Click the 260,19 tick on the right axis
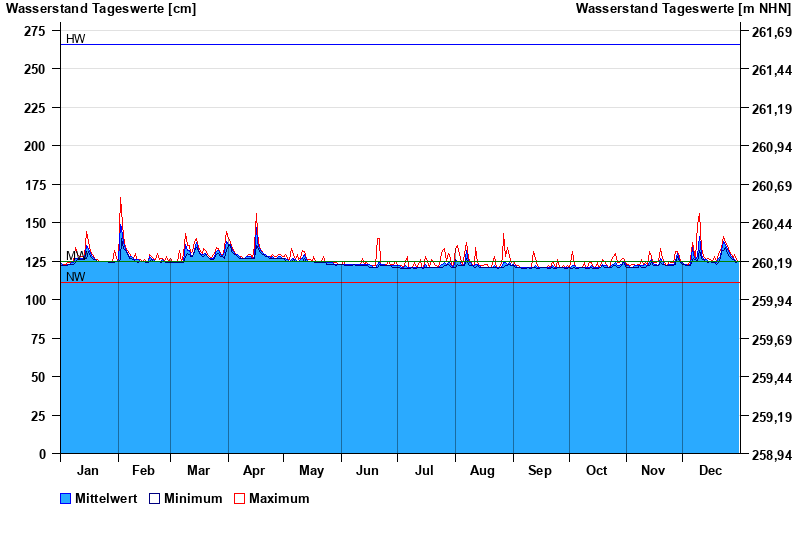800x550 pixels. coord(770,263)
